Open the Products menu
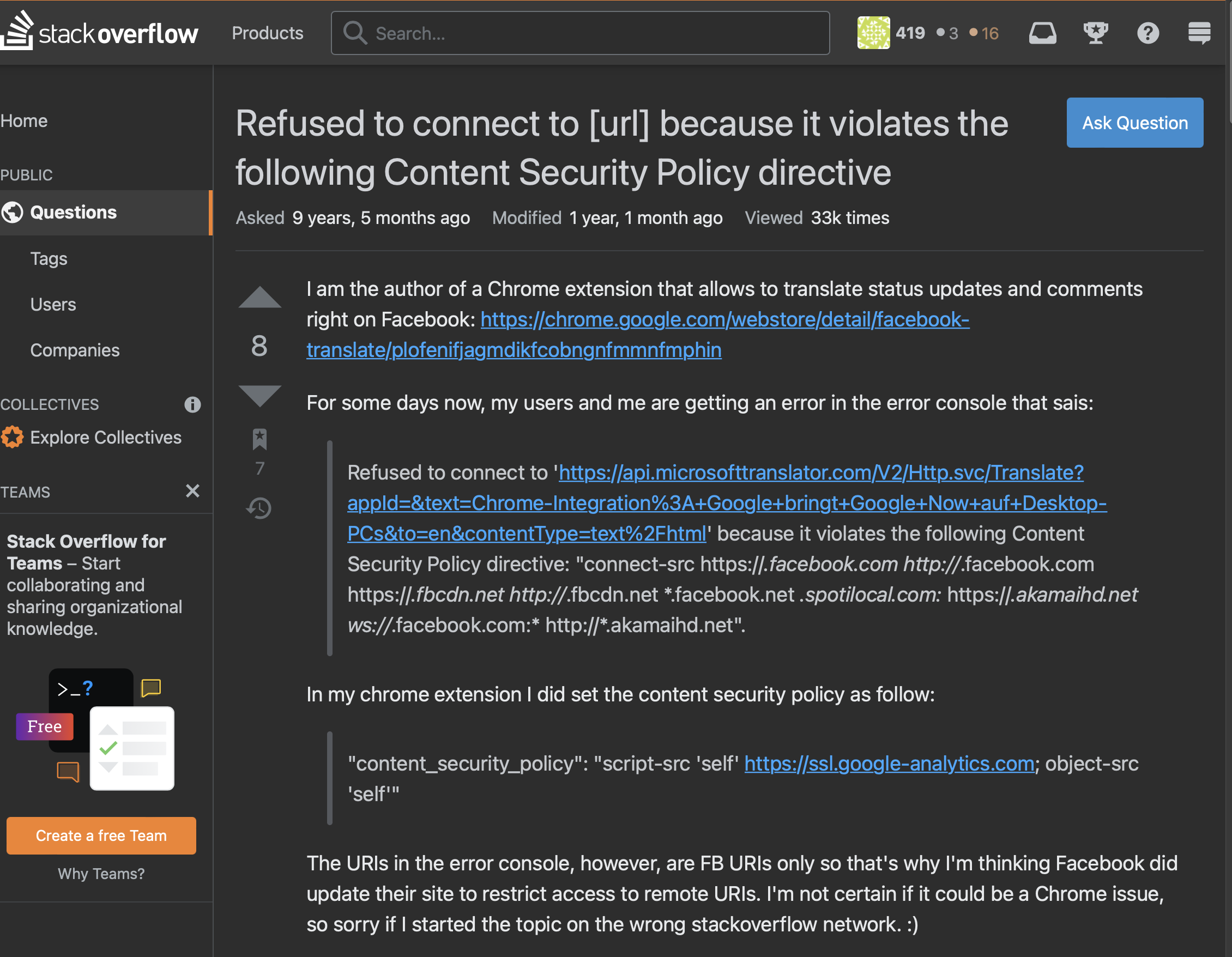This screenshot has width=1232, height=957. 267,33
